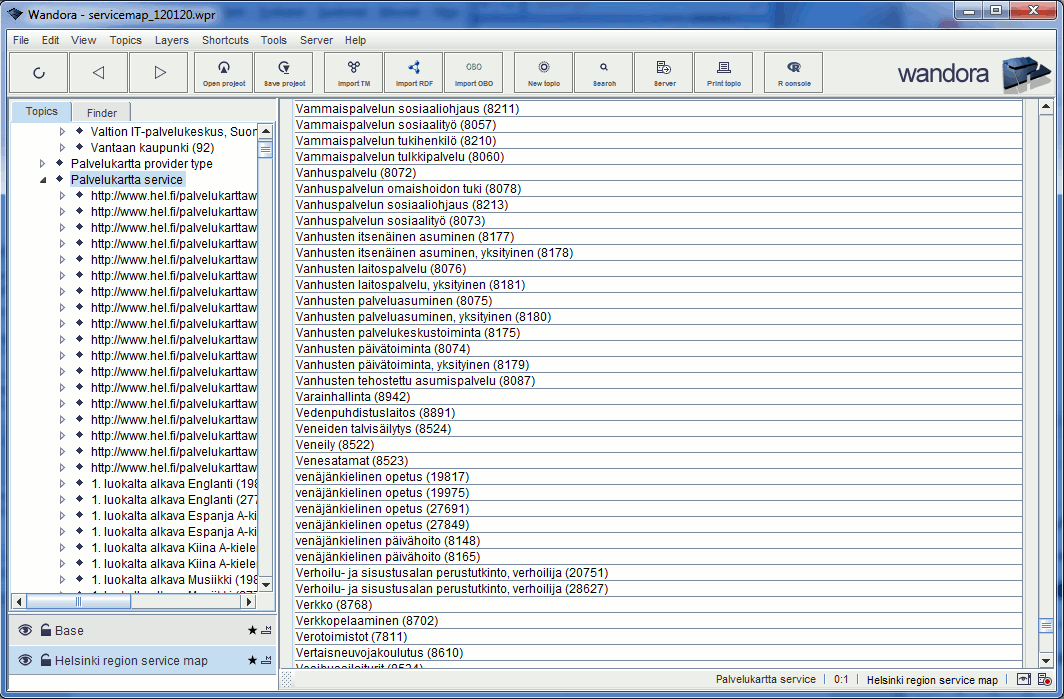Click the Save project button
1064x699 pixels.
pyautogui.click(x=283, y=71)
